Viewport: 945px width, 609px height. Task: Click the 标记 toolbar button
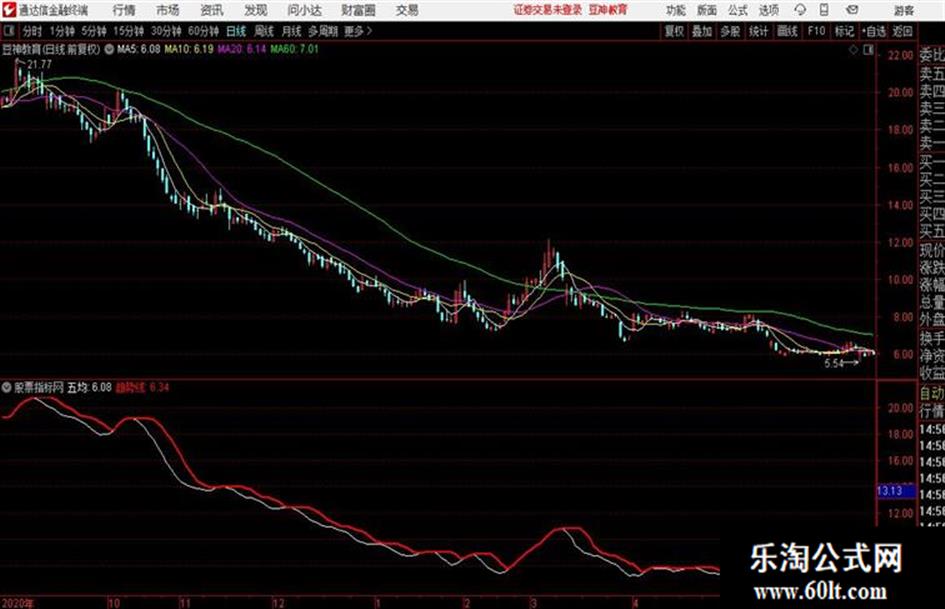844,31
